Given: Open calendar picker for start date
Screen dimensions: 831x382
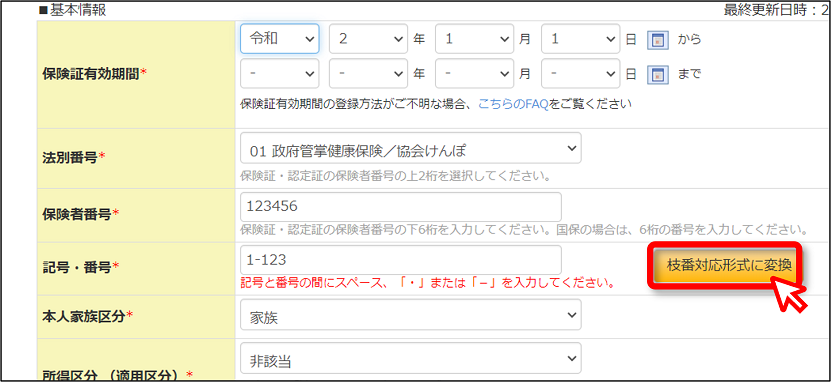Looking at the screenshot, I should 658,40.
